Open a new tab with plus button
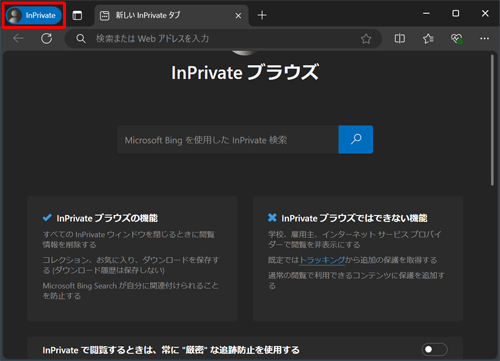 pyautogui.click(x=262, y=15)
